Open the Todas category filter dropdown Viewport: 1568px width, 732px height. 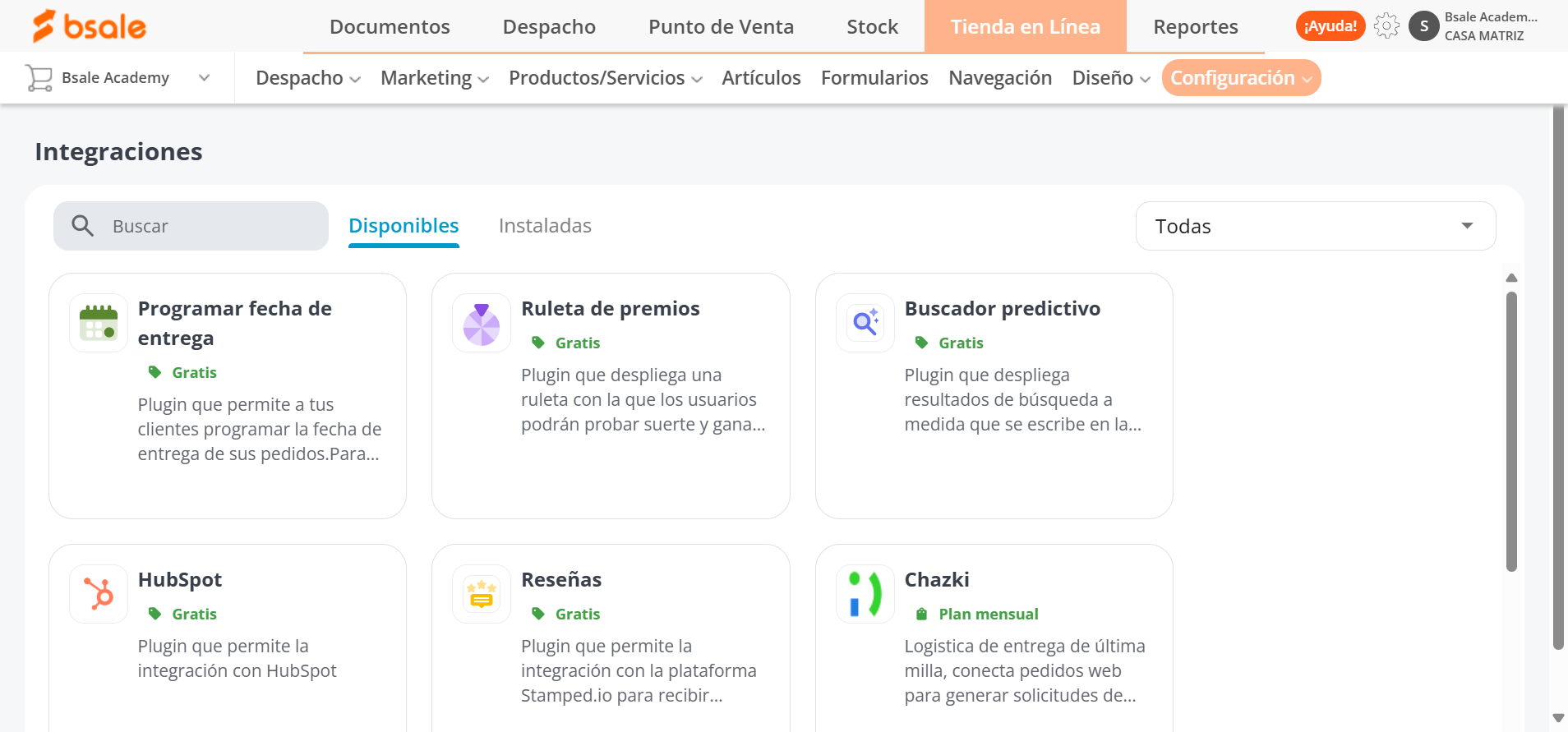pyautogui.click(x=1316, y=226)
